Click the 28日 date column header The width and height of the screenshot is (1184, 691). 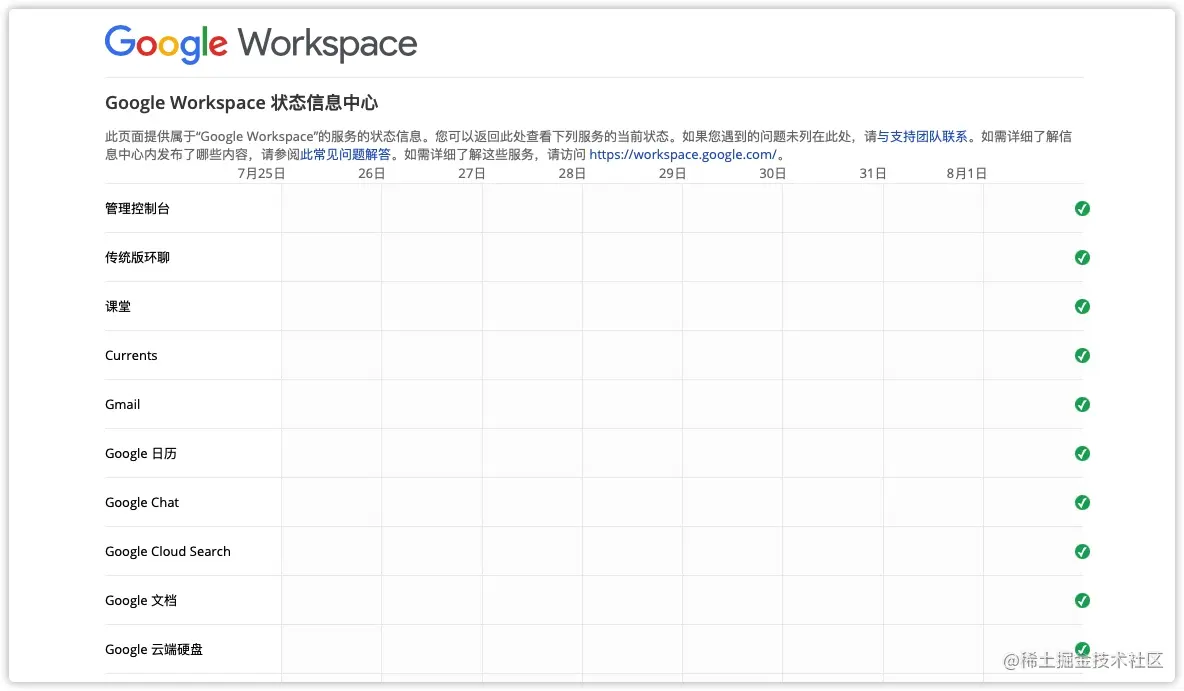572,174
